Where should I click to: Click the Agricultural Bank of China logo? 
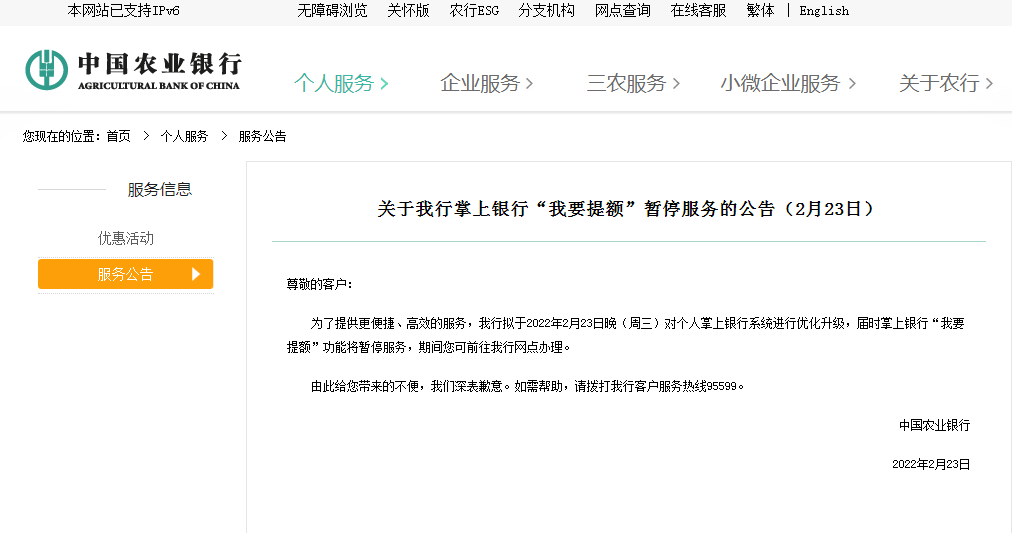133,70
